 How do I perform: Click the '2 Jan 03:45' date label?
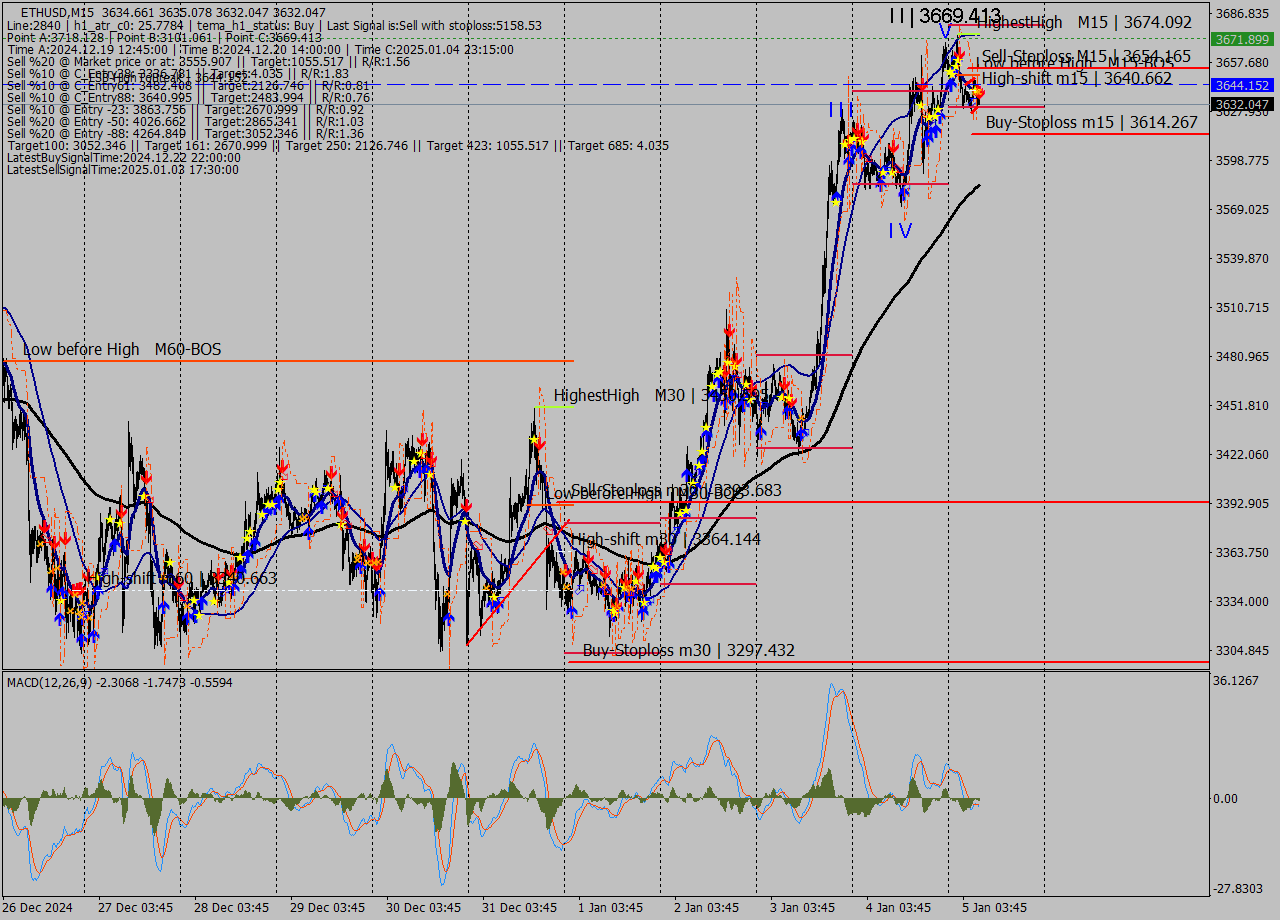(x=706, y=907)
